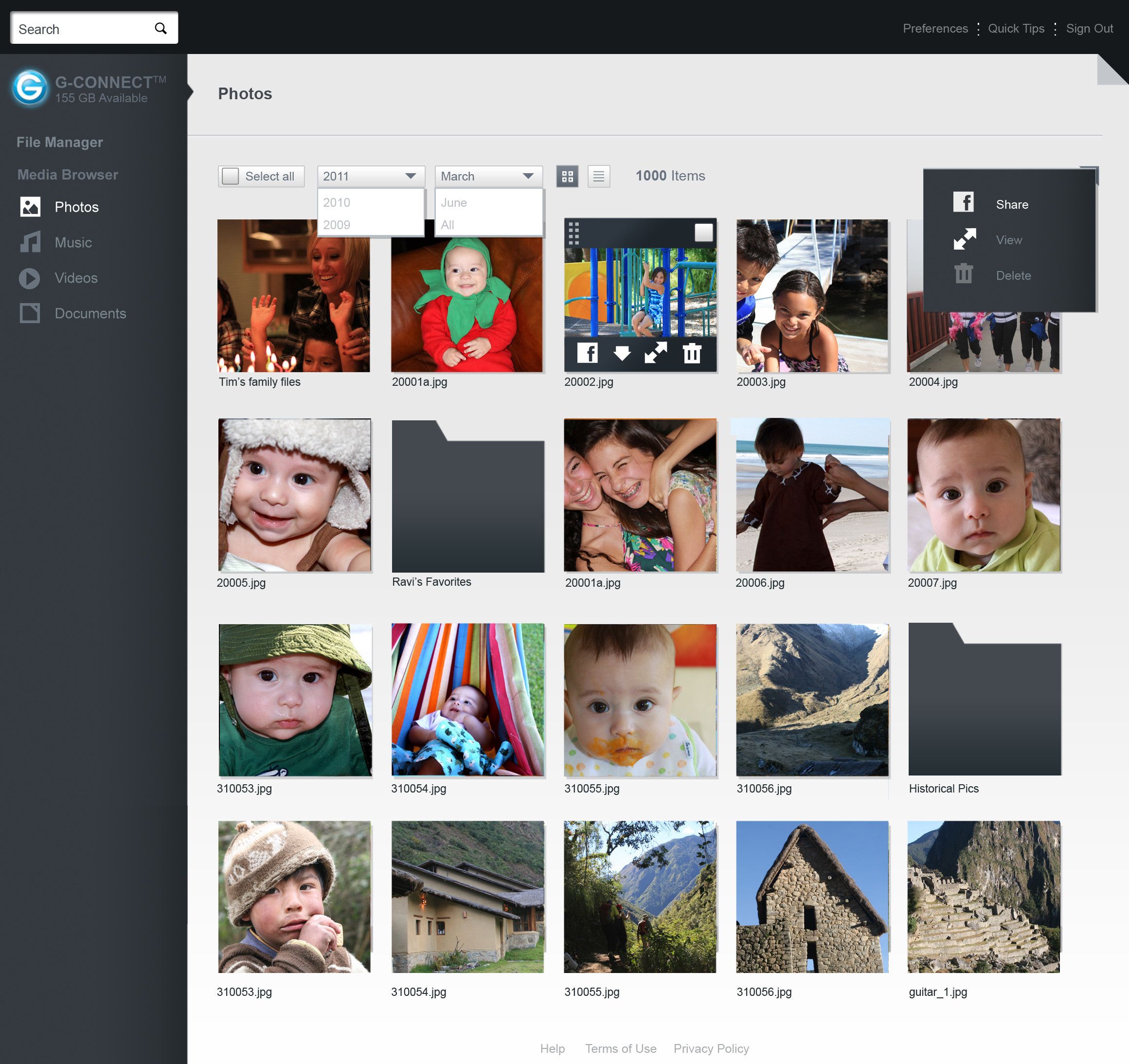
Task: Open Historical Pics folder
Action: tap(984, 699)
